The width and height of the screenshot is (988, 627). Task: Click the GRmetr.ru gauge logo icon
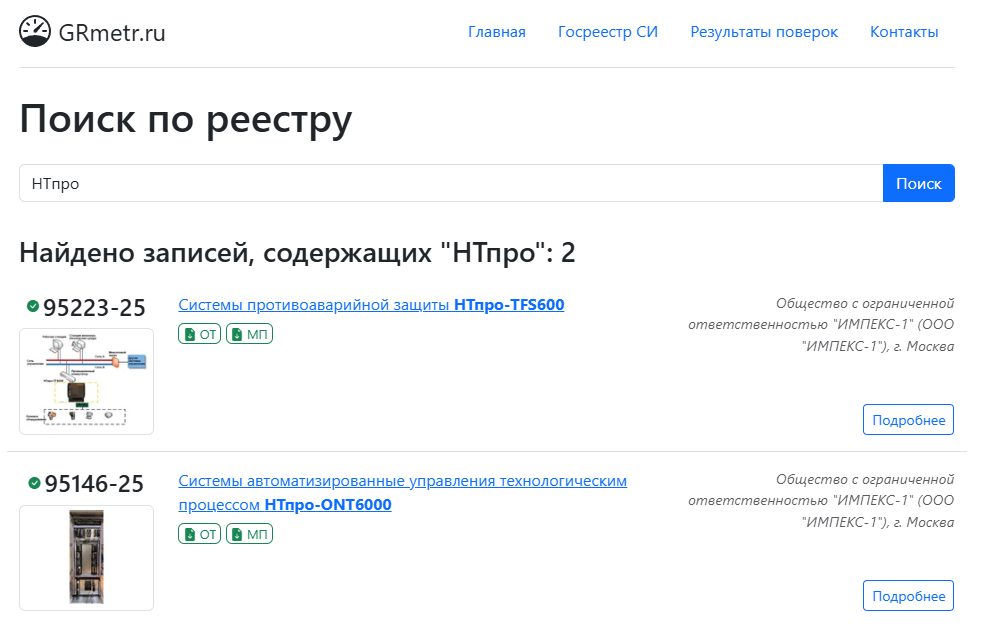point(35,31)
